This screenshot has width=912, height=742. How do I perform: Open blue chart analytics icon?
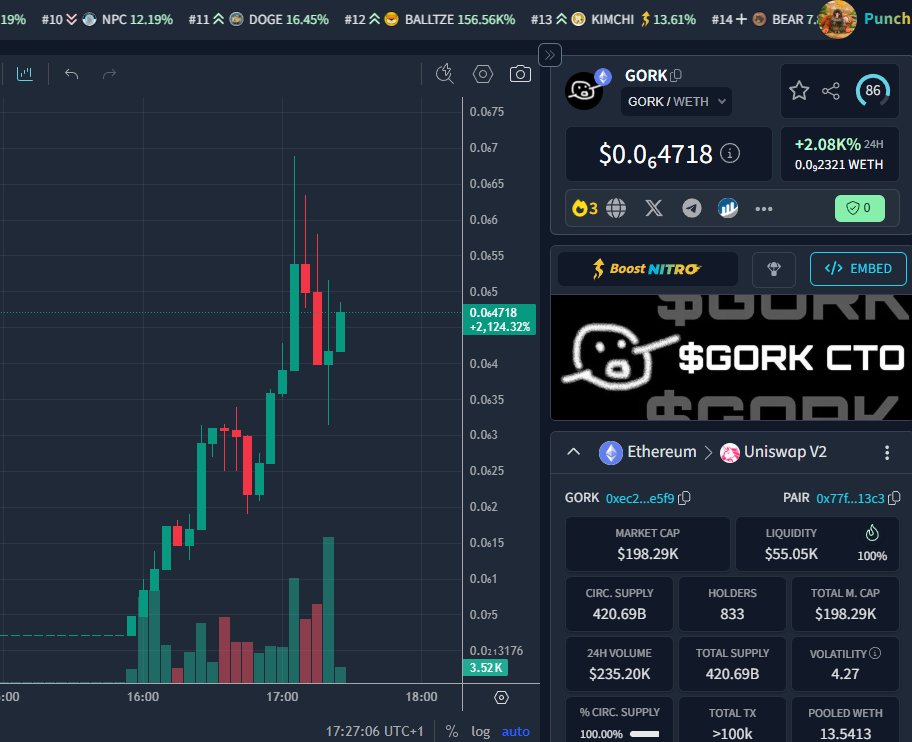tap(728, 208)
